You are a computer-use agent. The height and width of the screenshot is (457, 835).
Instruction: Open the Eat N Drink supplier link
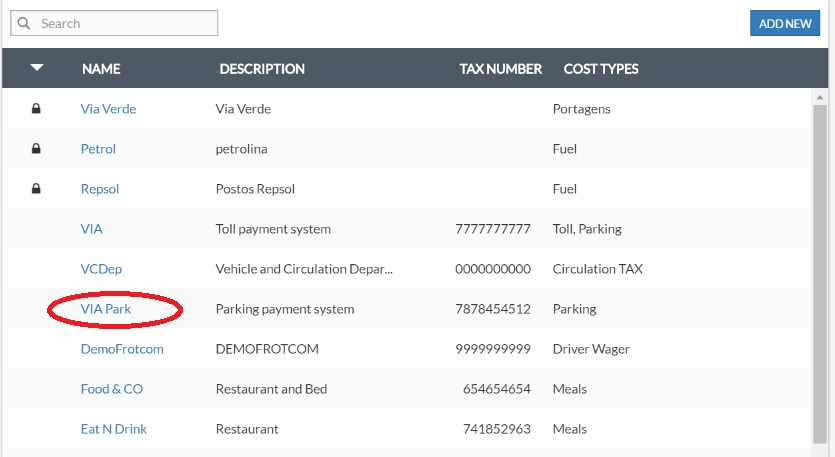(114, 429)
